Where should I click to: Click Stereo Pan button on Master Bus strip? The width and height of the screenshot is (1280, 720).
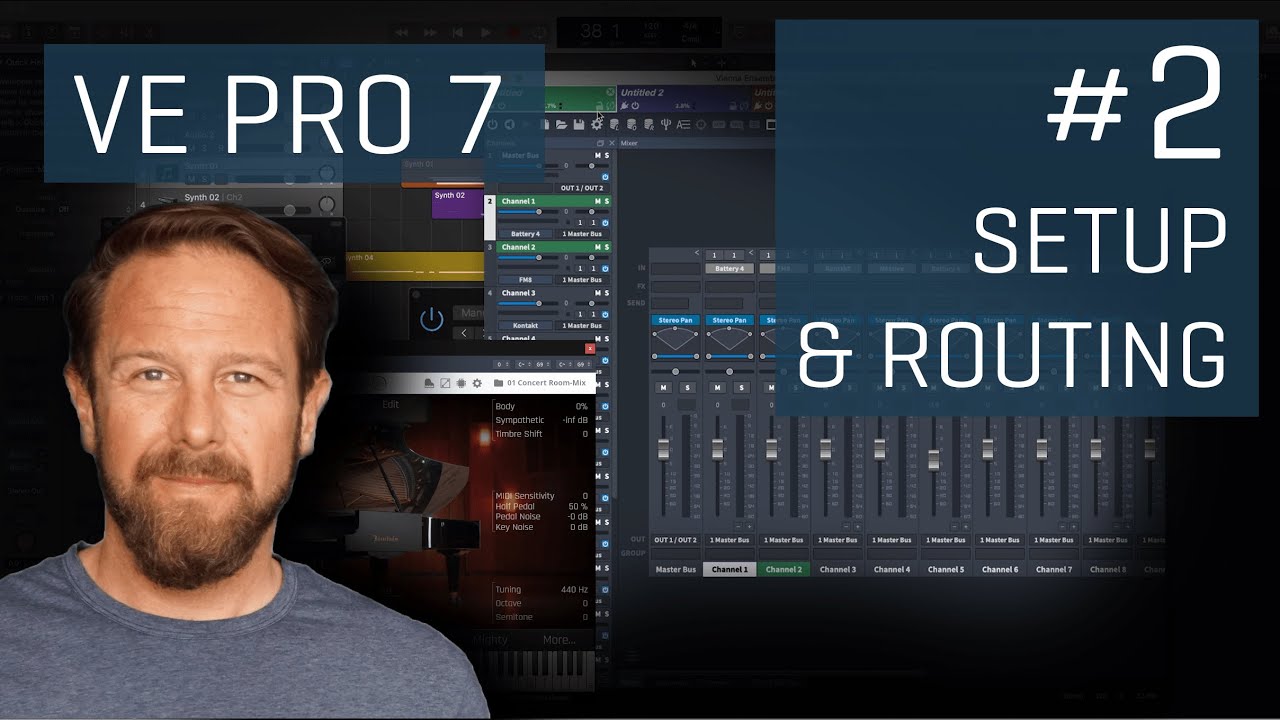pos(676,320)
